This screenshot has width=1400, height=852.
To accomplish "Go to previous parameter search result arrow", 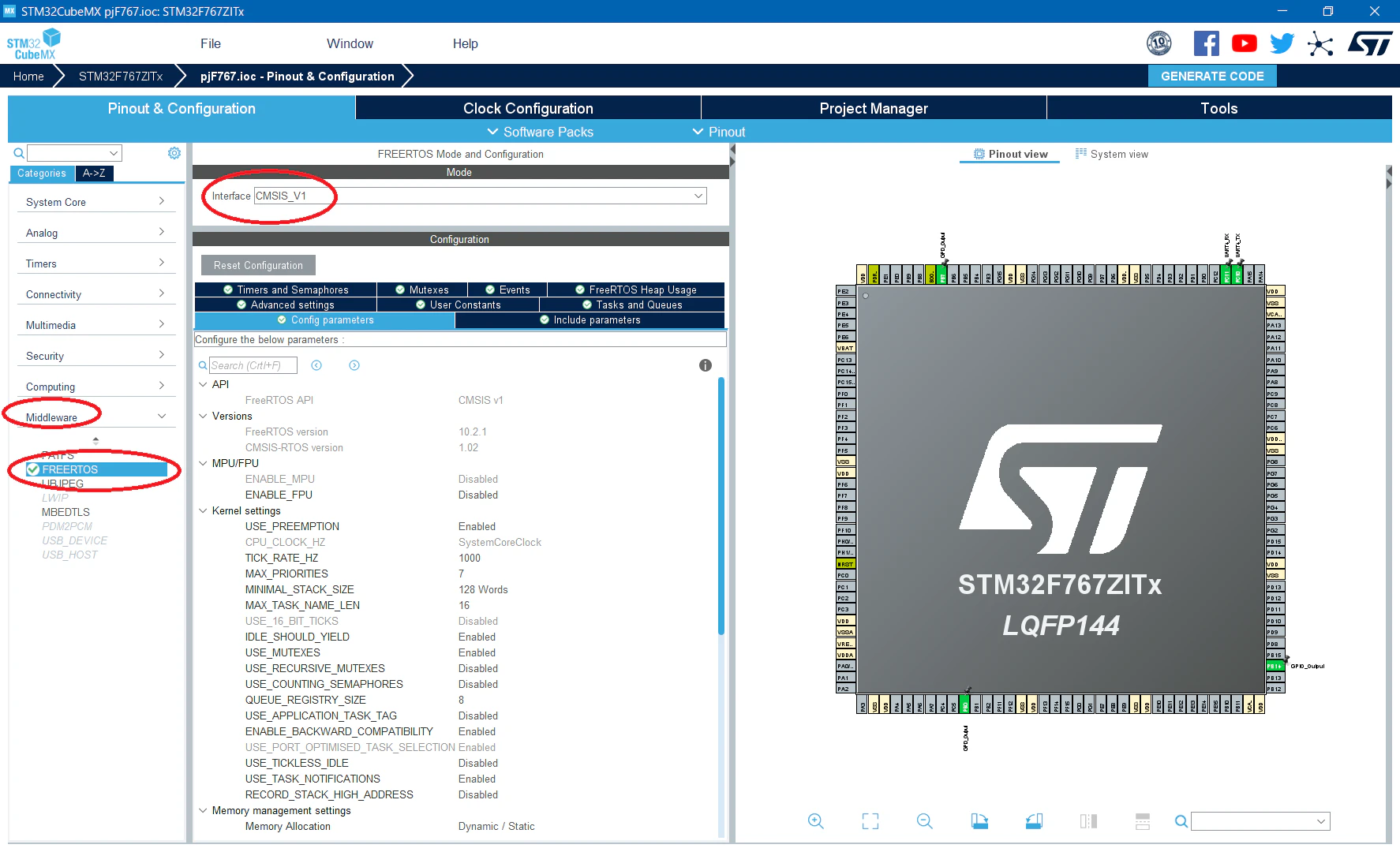I will click(316, 365).
